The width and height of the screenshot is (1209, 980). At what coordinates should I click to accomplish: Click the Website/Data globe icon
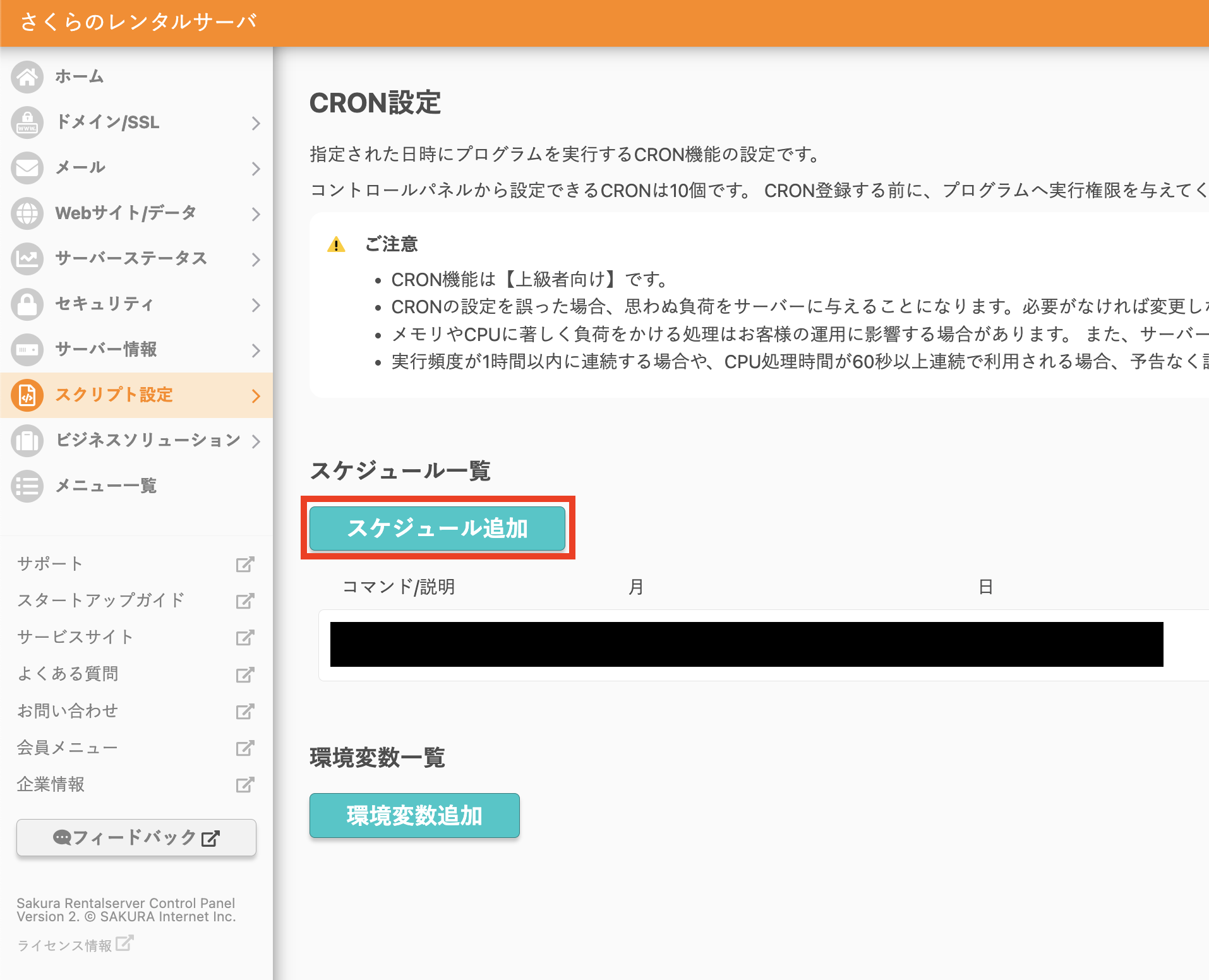coord(27,213)
